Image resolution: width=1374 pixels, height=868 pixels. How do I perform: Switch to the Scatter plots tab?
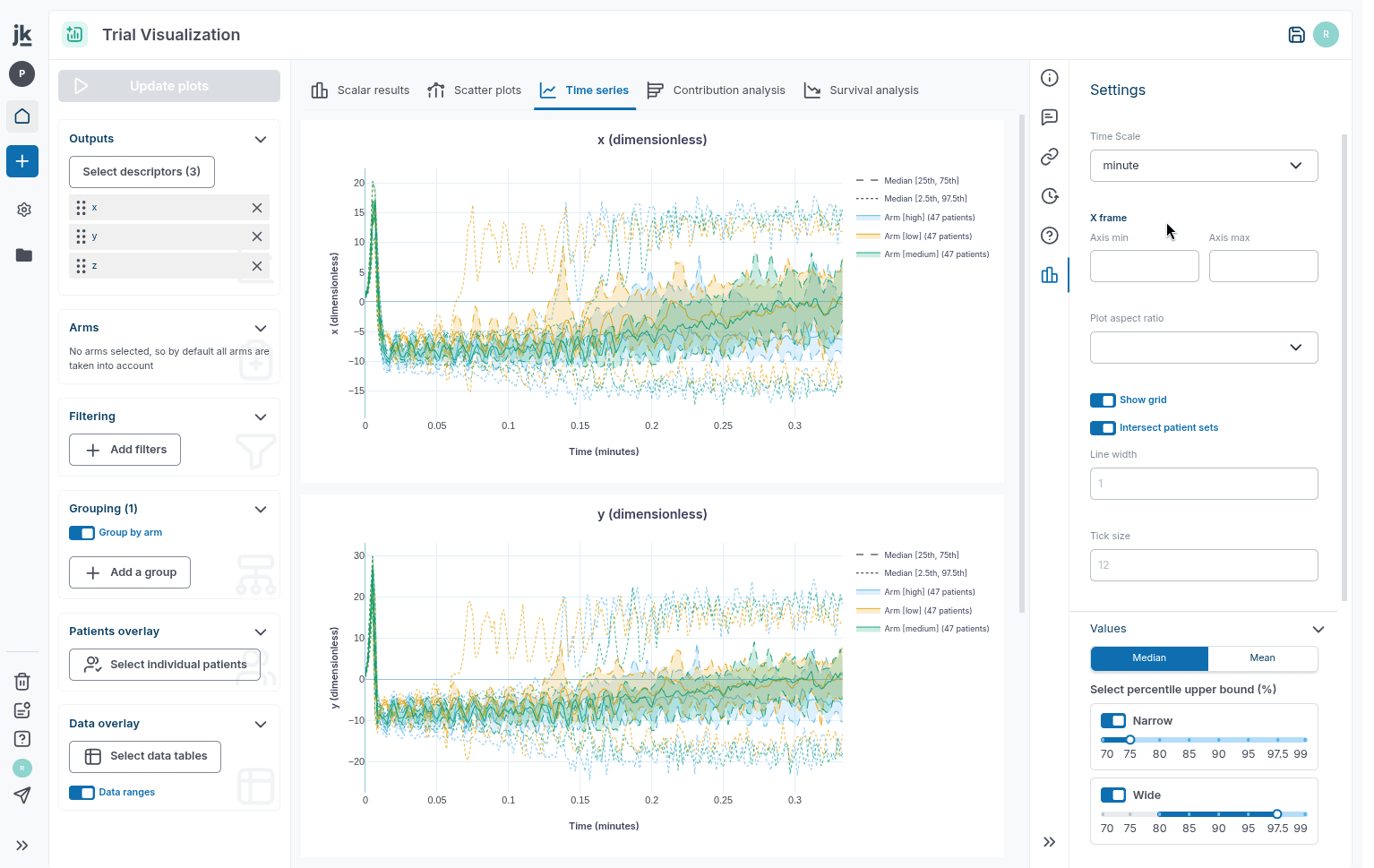pyautogui.click(x=475, y=90)
